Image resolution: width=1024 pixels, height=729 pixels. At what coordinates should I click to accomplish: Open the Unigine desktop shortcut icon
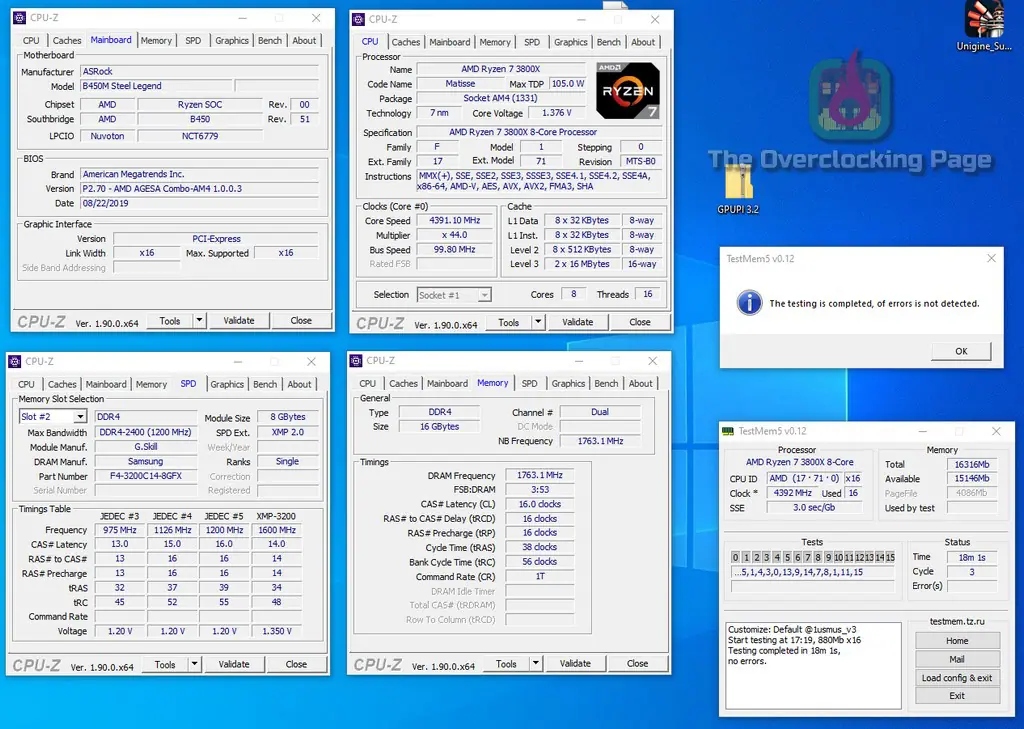tap(984, 21)
